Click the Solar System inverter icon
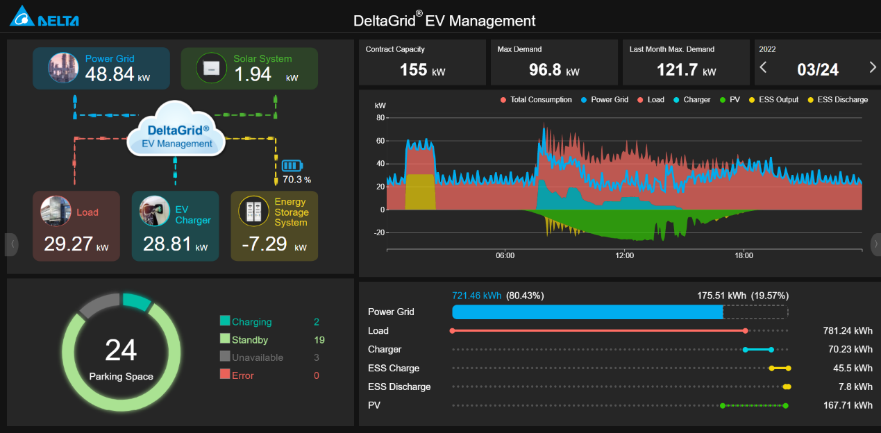 [x=211, y=68]
